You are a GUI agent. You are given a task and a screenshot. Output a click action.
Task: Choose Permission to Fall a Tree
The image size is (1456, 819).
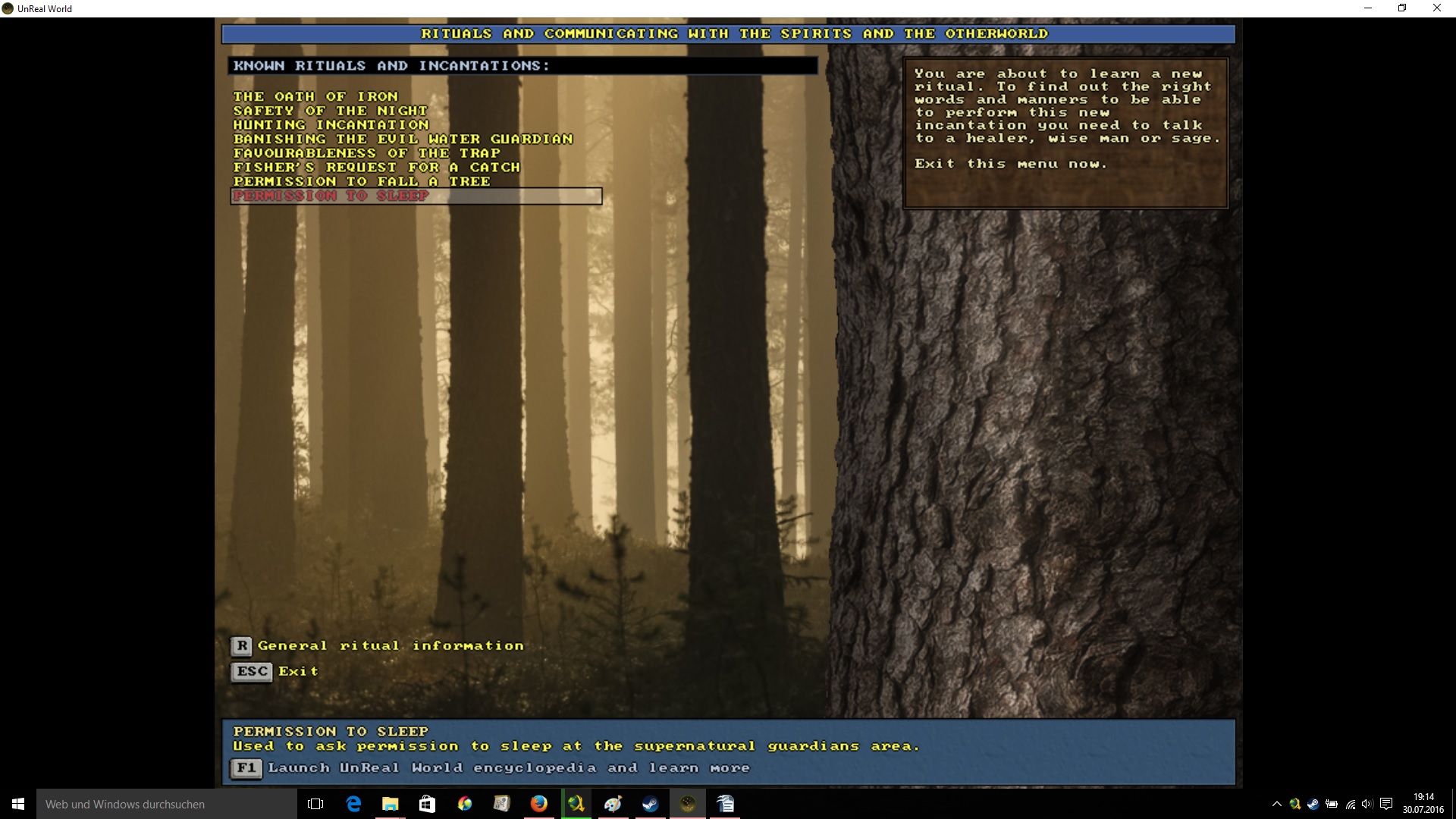tap(362, 182)
